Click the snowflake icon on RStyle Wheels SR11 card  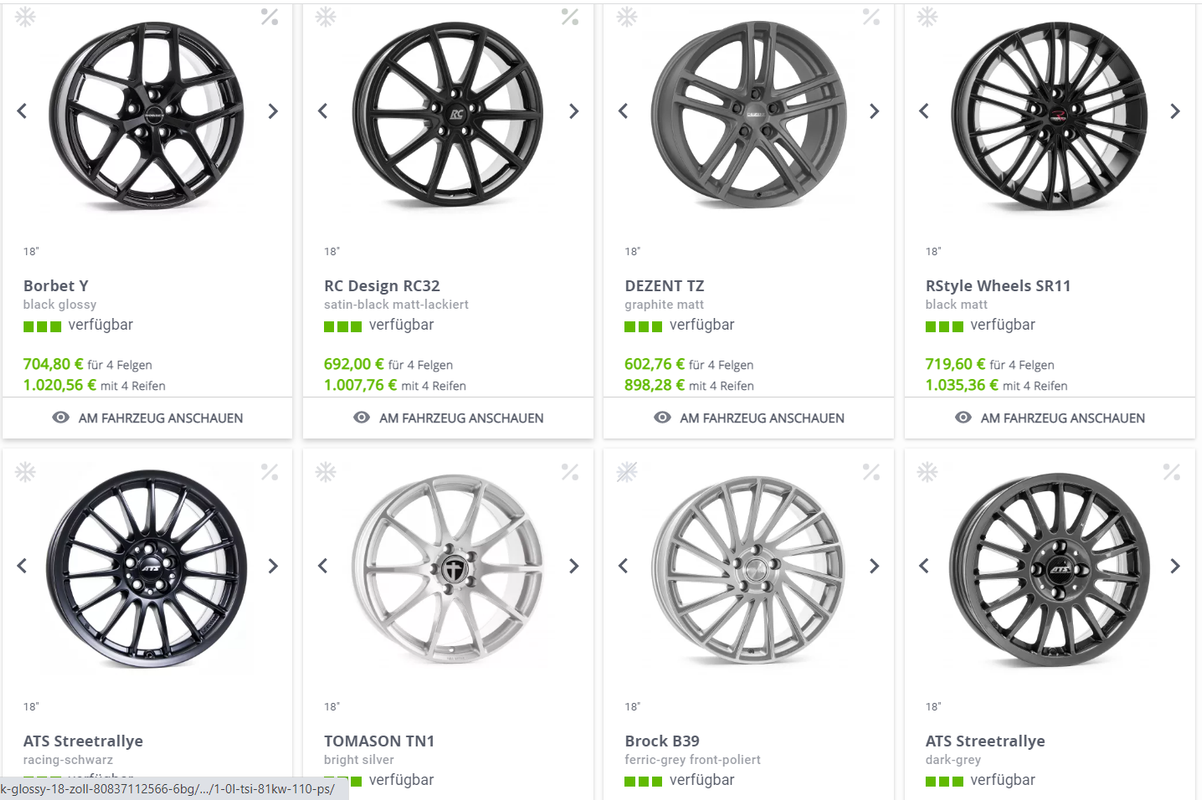pos(928,16)
